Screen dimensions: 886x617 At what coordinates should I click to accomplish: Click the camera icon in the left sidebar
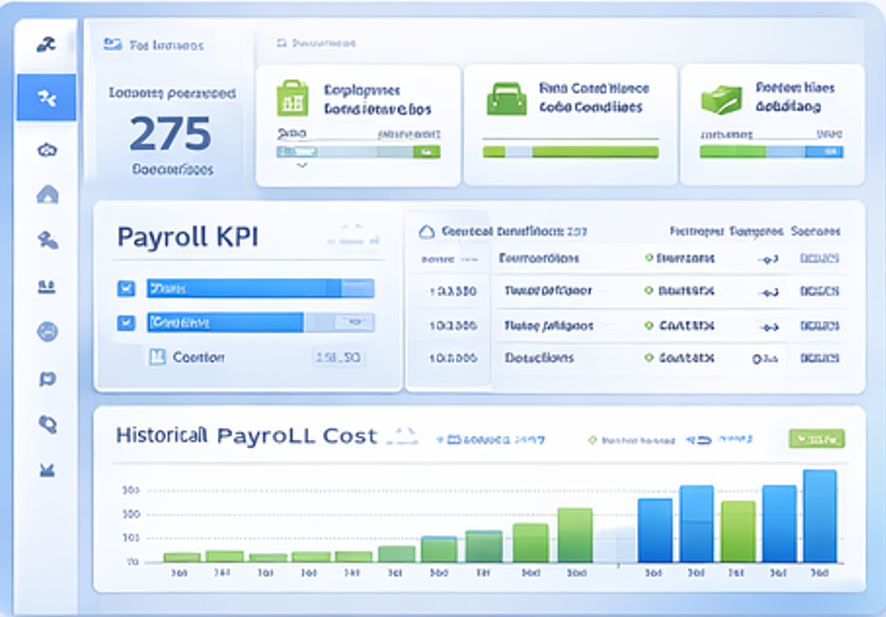[x=46, y=150]
